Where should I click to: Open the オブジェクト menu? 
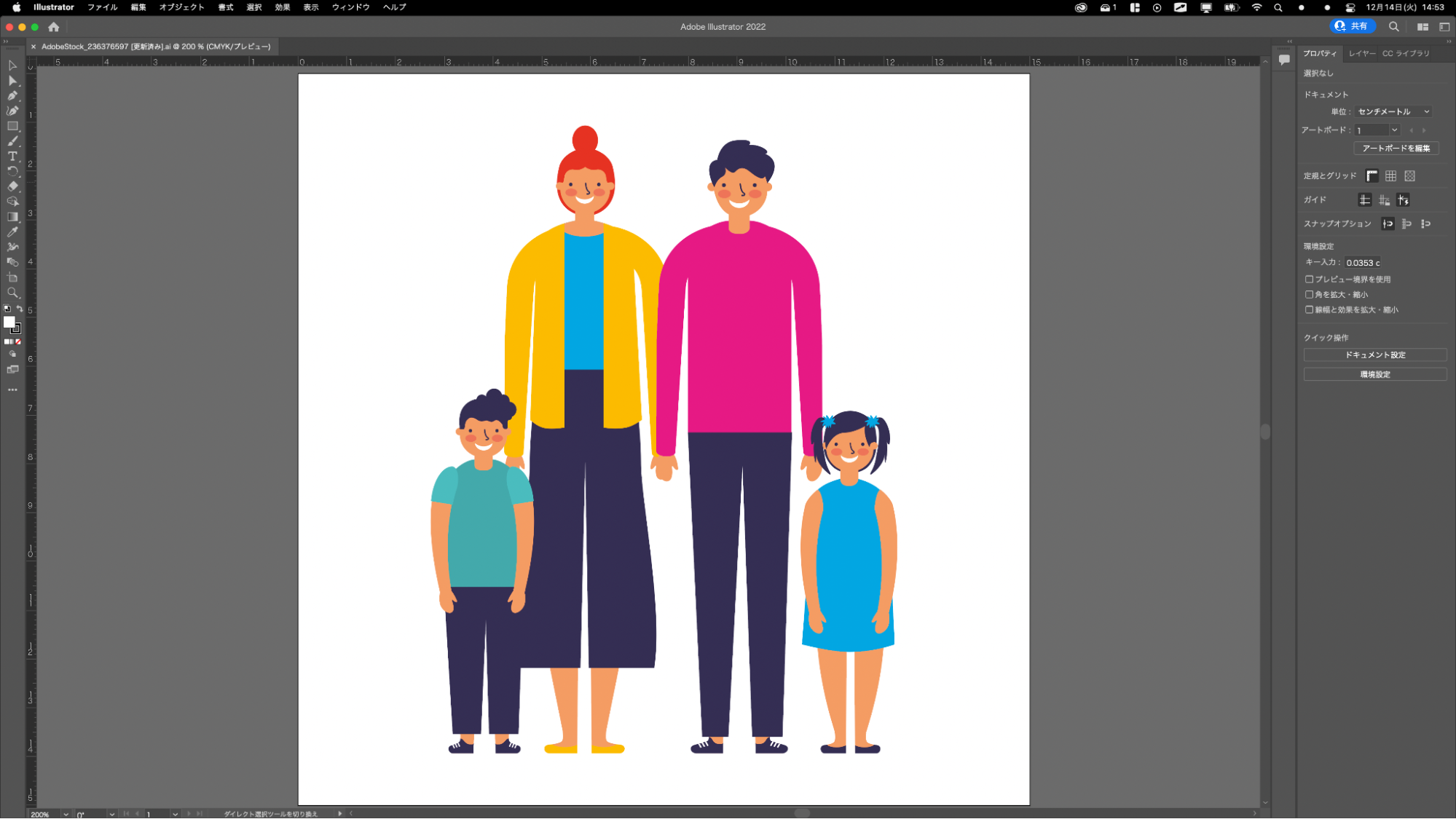[181, 7]
